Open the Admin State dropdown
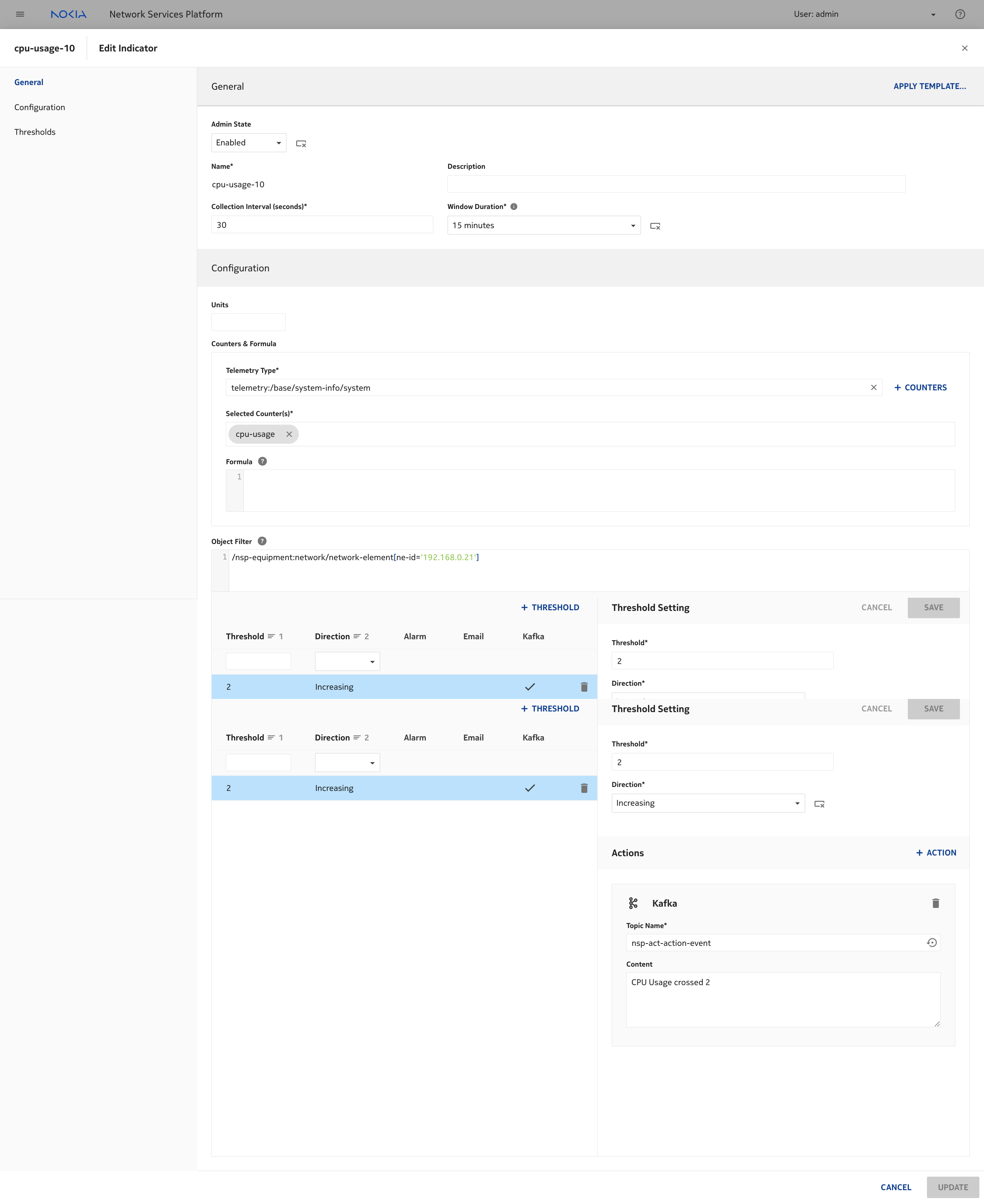The image size is (984, 1204). click(249, 143)
